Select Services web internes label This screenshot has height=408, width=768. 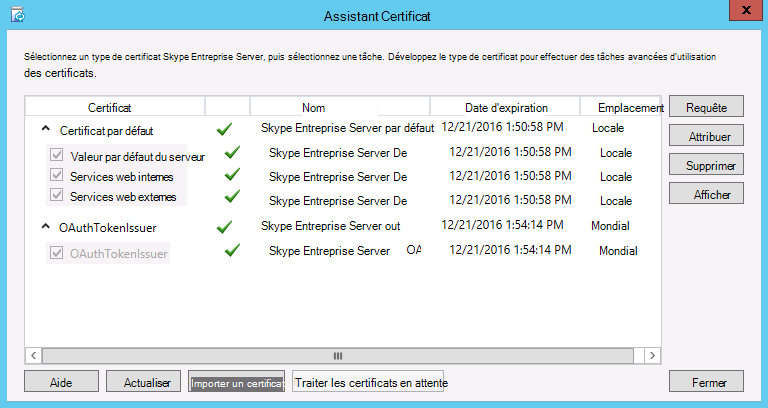tap(121, 176)
